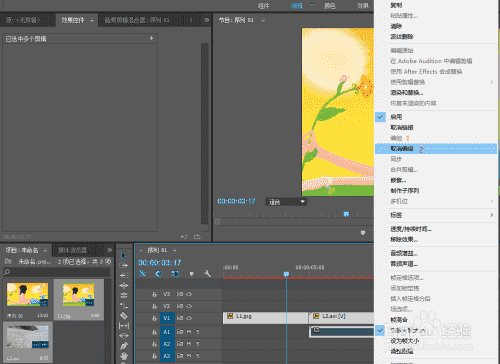Show more tabs in Project panel chevron
This screenshot has height=364, width=500.
(110, 250)
